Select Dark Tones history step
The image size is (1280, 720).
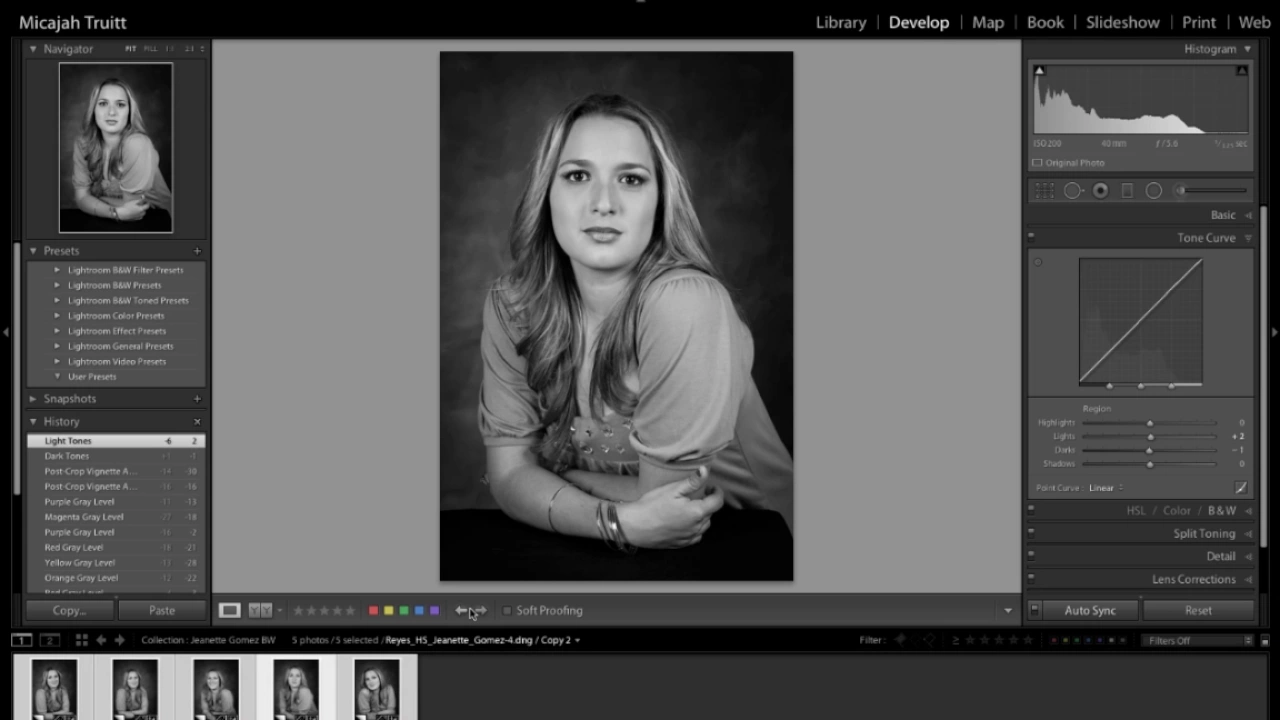pyautogui.click(x=117, y=456)
